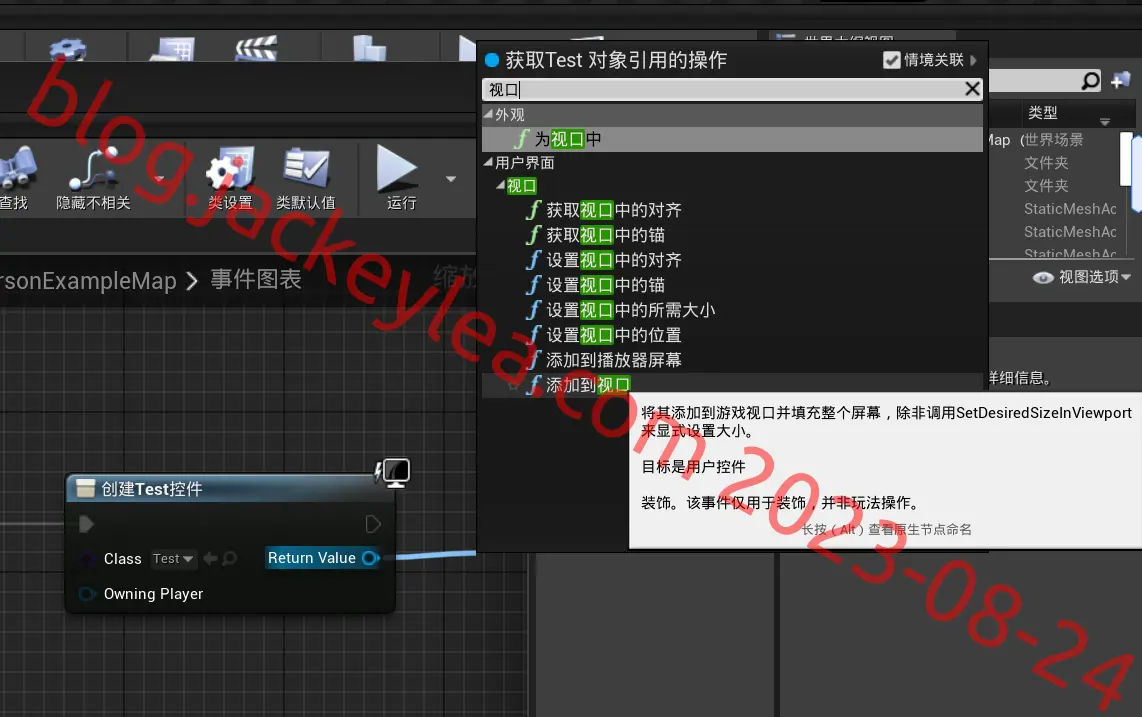Click the outliner vertical scrollbar
Viewport: 1142px width, 717px height.
(1127, 160)
